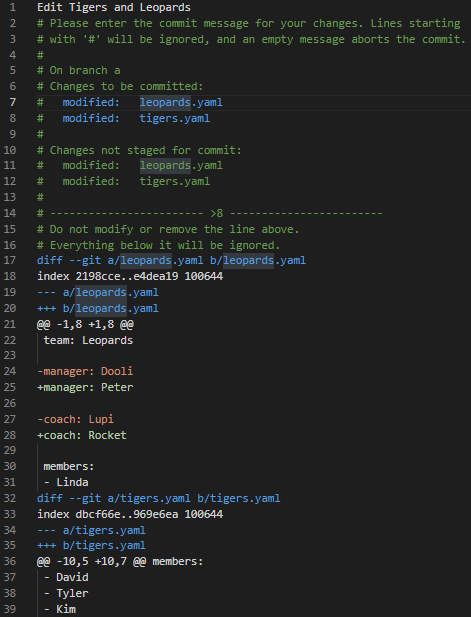Click line number 1 in the gutter
471x617 pixels.
point(13,7)
